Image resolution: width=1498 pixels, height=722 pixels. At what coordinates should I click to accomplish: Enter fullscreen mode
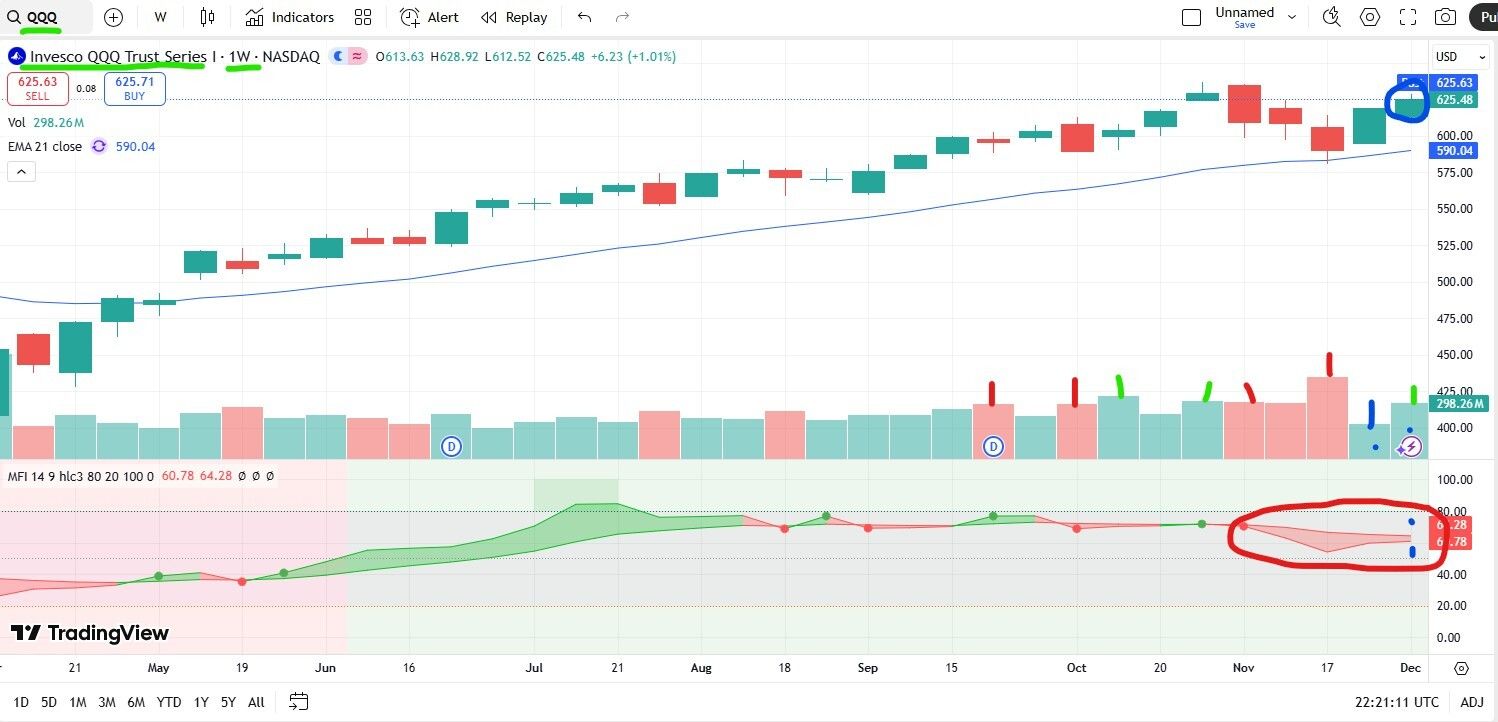pyautogui.click(x=1408, y=17)
